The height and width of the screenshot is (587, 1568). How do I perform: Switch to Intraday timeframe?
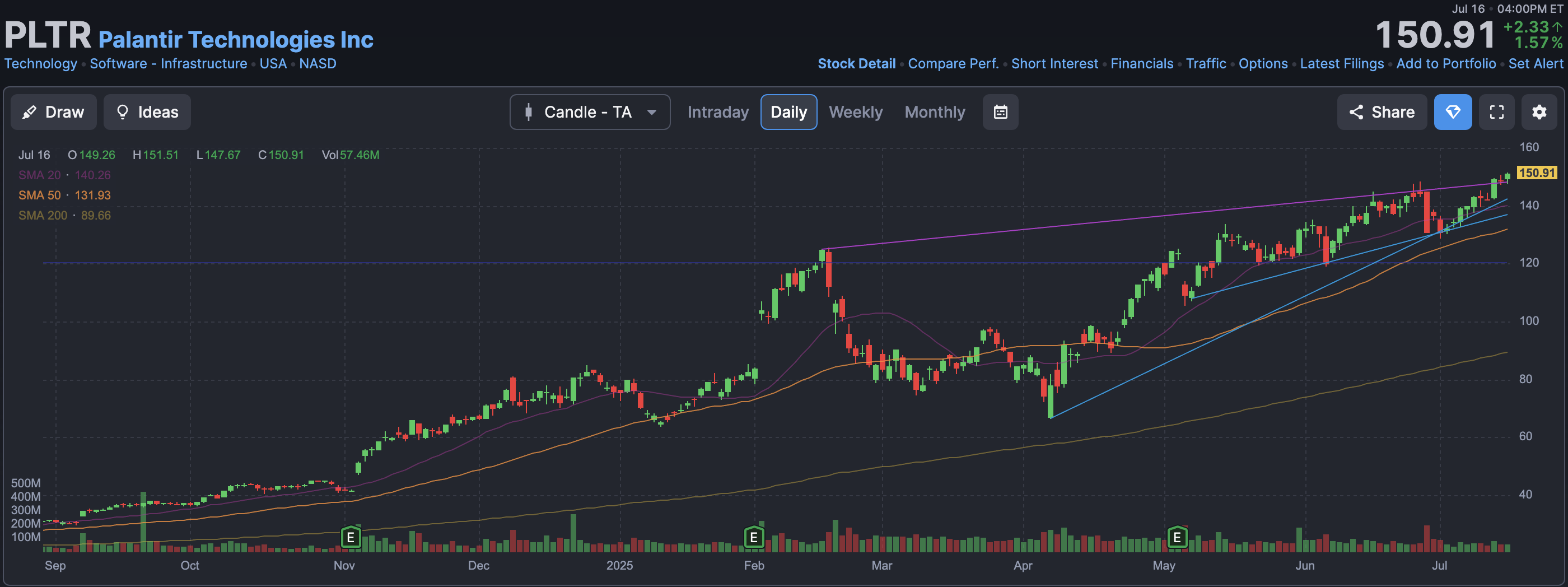pos(718,112)
